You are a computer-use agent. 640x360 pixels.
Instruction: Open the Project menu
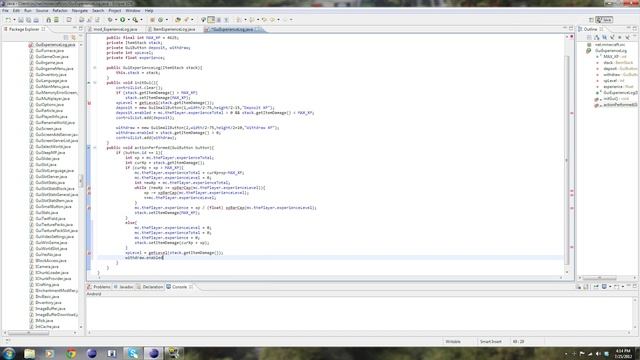coord(115,11)
